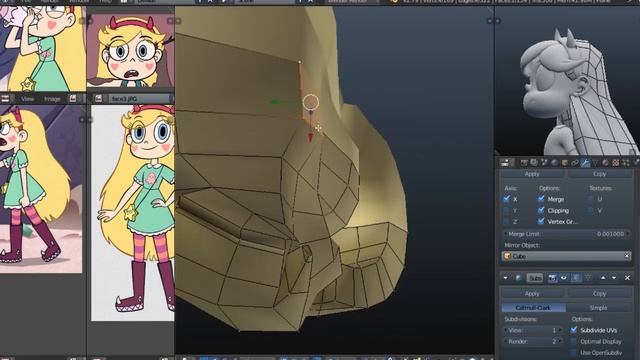This screenshot has height=360, width=640.
Task: Move Subsurf modifier down in stack
Action: coord(614,278)
